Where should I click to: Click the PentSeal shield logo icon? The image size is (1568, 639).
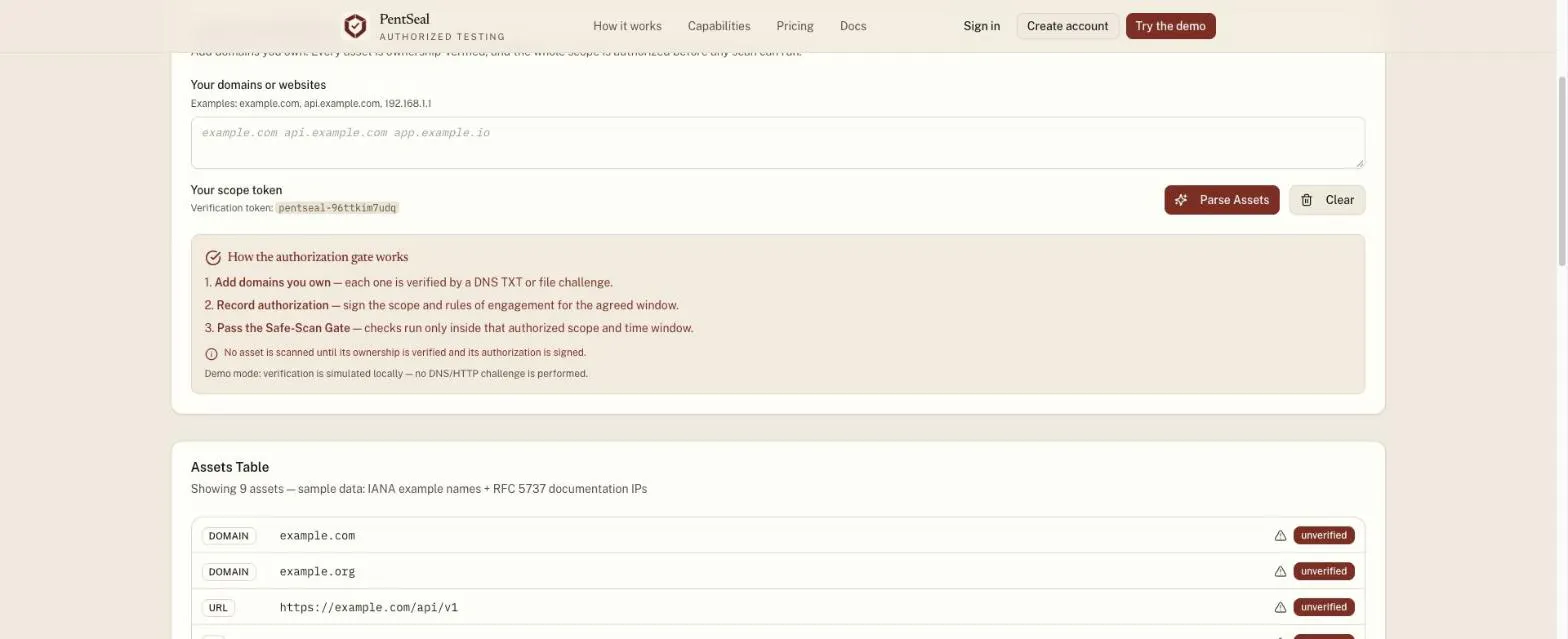[354, 26]
